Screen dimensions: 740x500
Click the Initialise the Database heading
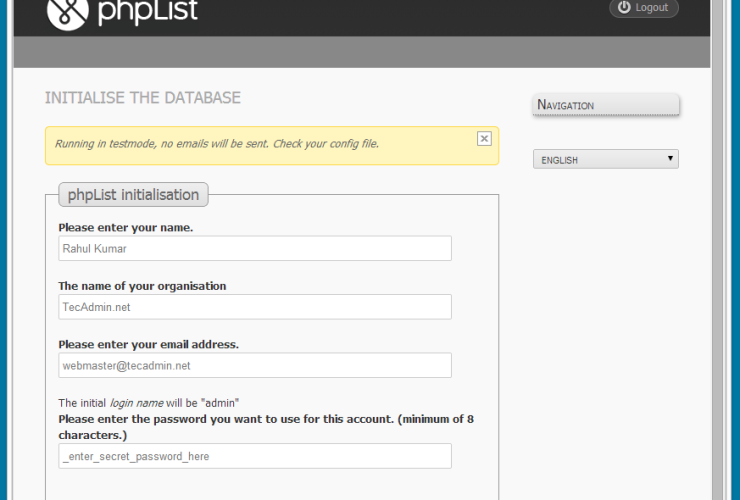(x=143, y=98)
